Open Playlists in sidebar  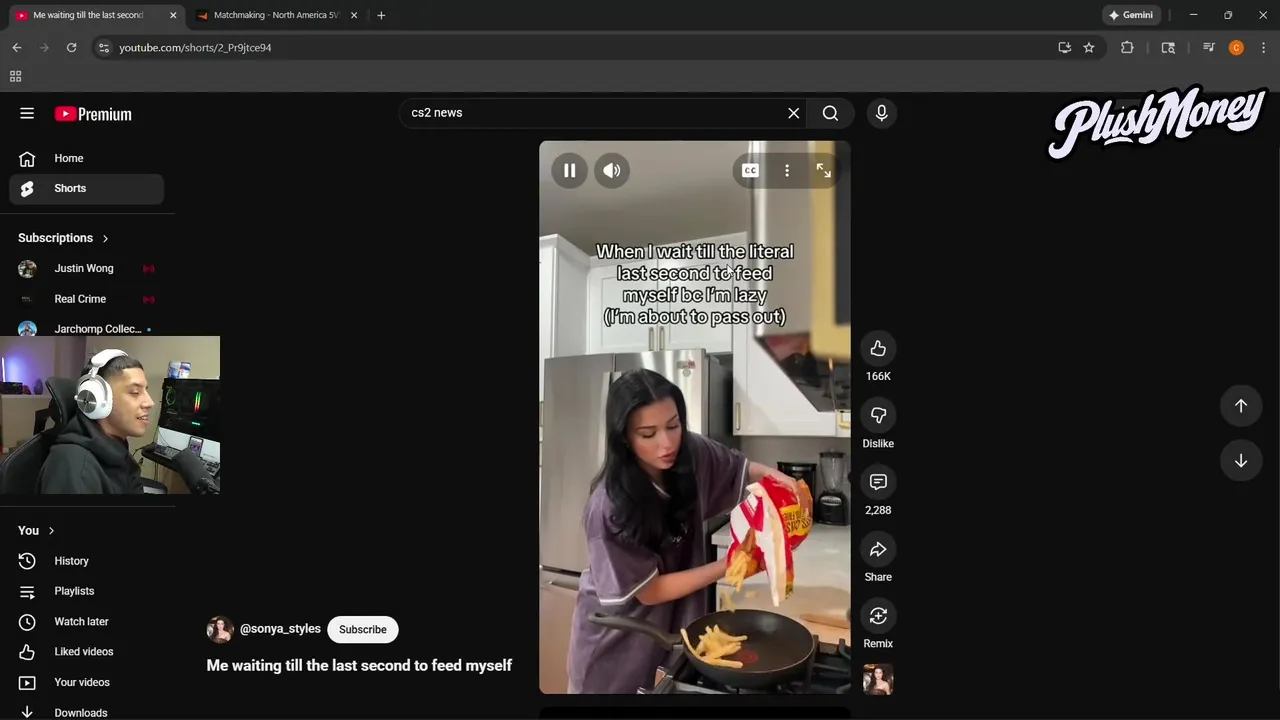click(x=87, y=591)
